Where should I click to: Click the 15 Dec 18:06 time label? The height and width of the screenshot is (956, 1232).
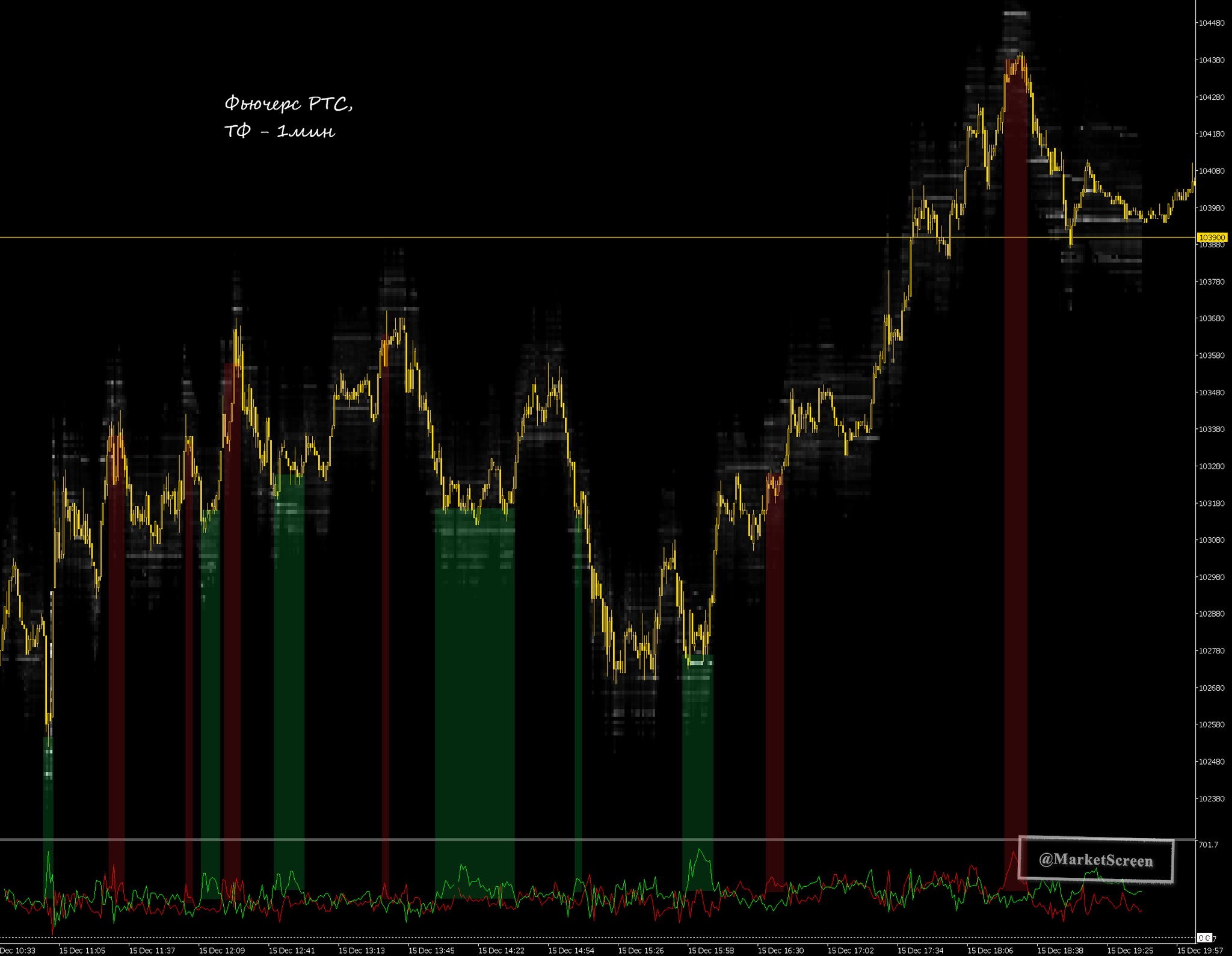click(x=990, y=951)
